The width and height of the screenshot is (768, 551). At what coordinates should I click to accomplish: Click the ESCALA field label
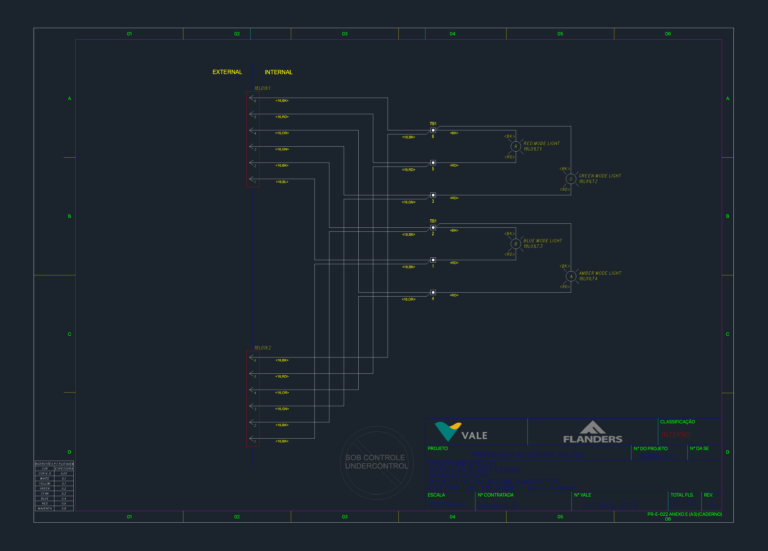coord(436,495)
